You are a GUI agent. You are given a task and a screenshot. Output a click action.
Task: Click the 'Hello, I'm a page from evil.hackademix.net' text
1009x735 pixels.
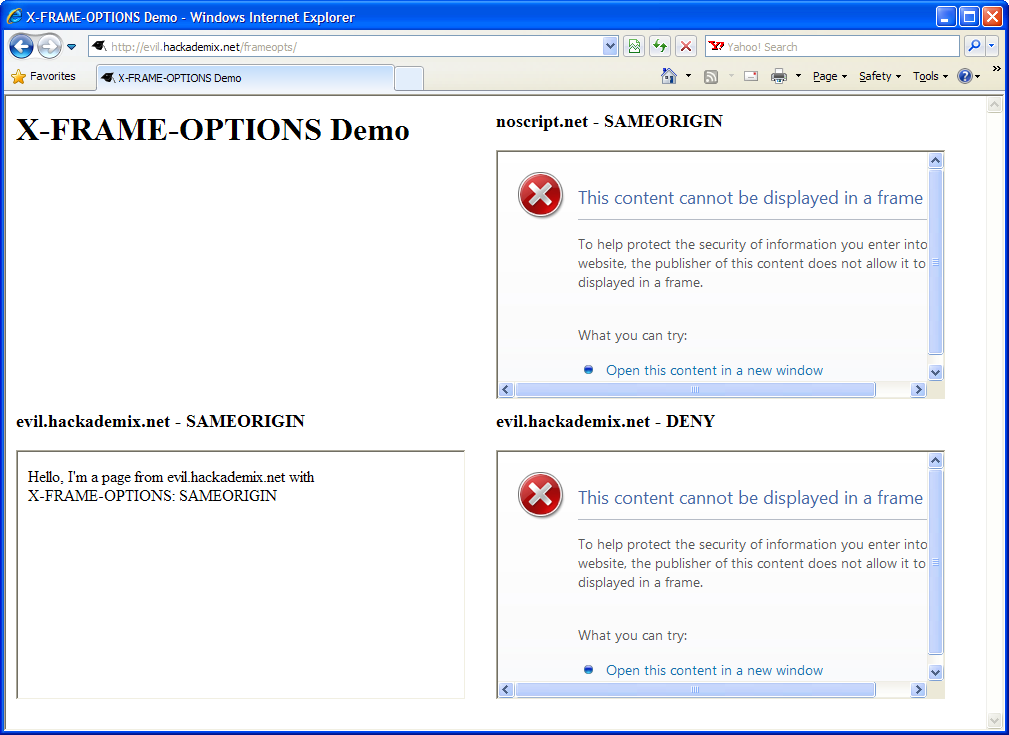[171, 477]
